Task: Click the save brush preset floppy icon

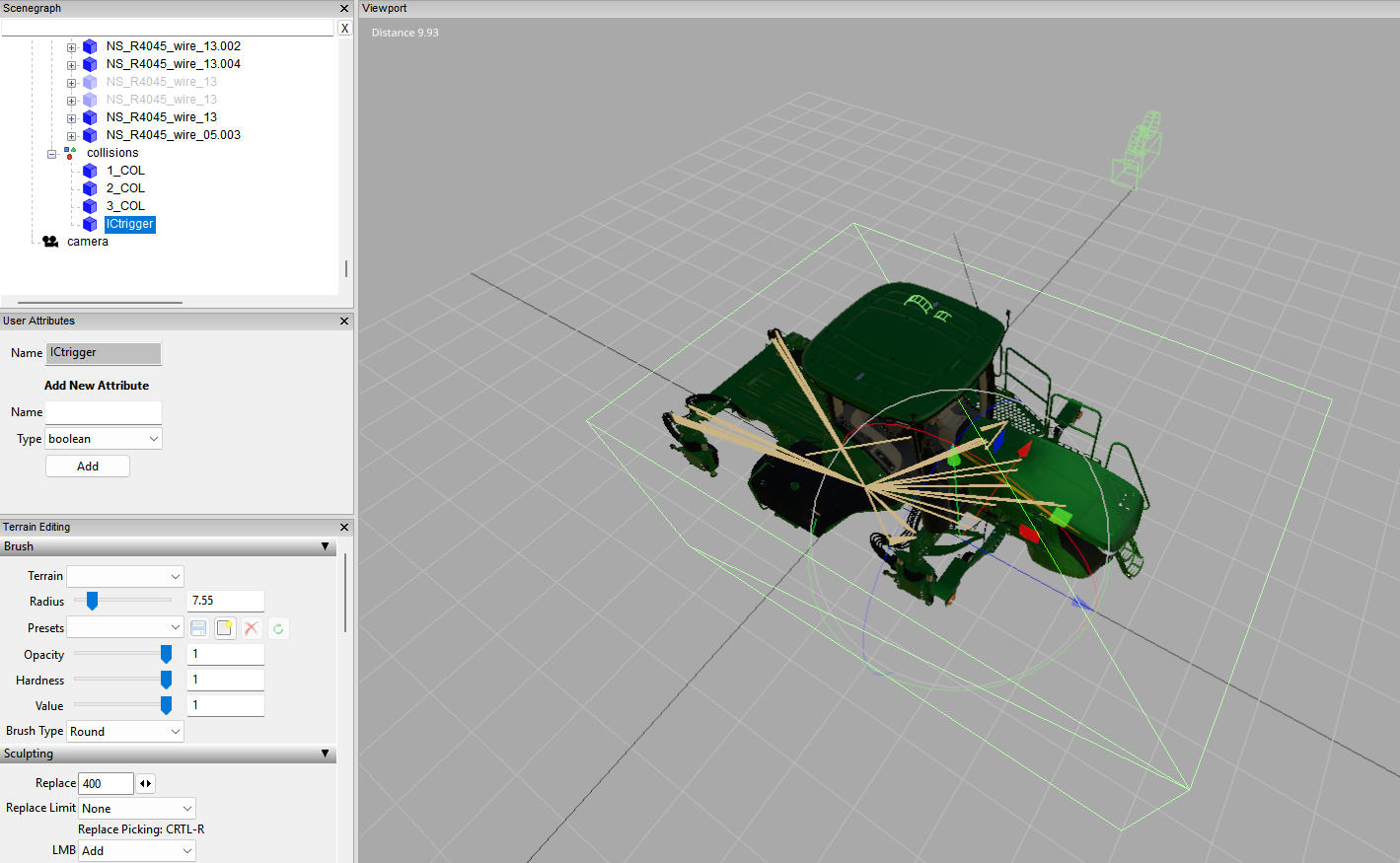Action: 198,628
